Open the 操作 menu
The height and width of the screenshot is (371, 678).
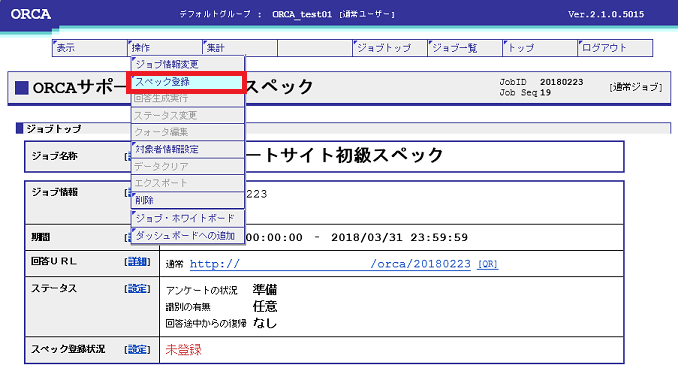[165, 48]
